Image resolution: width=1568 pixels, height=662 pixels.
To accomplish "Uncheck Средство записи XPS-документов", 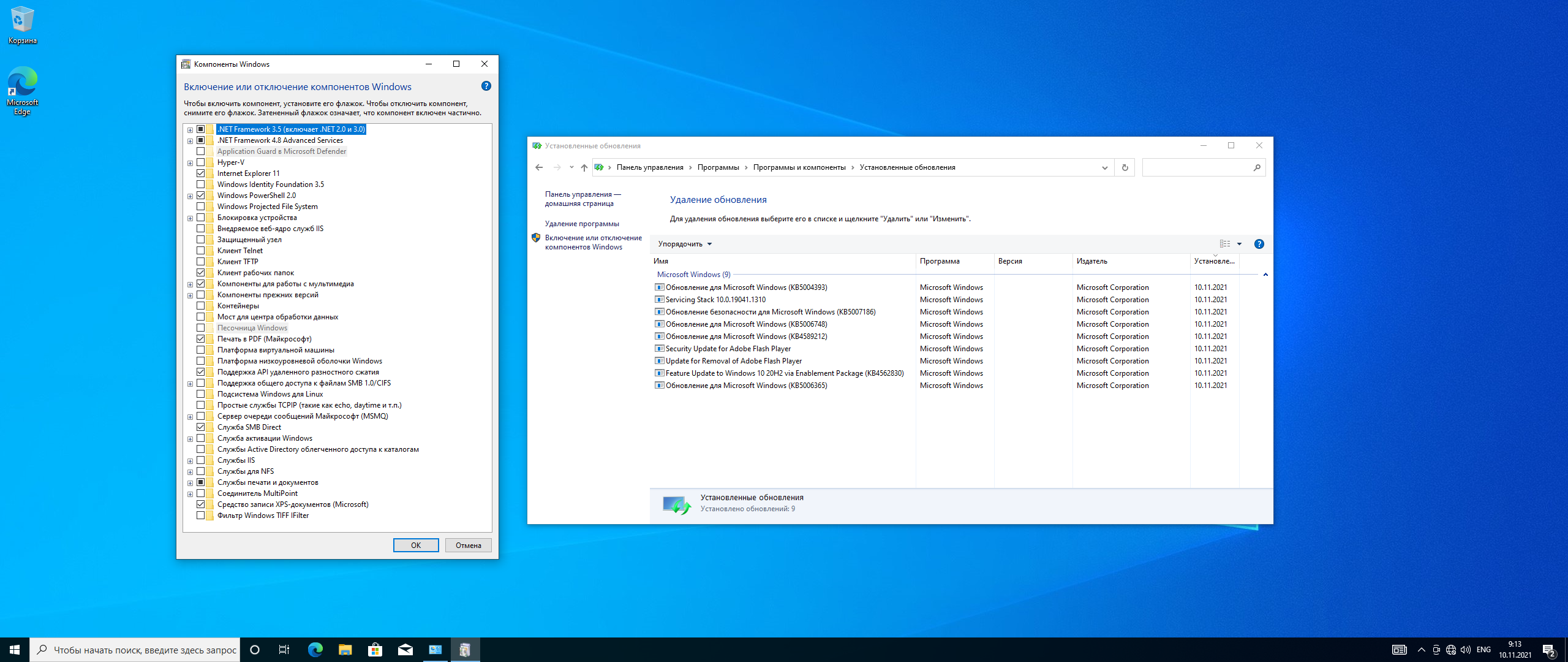I will (200, 504).
